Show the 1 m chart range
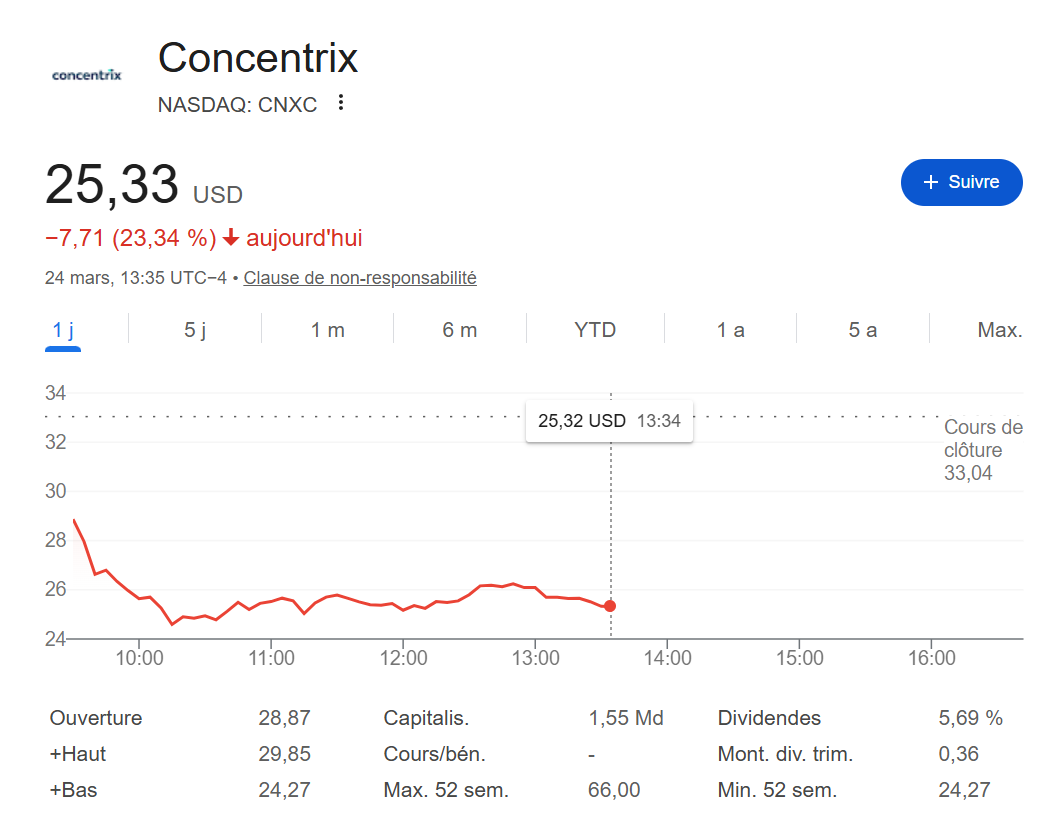 point(328,330)
